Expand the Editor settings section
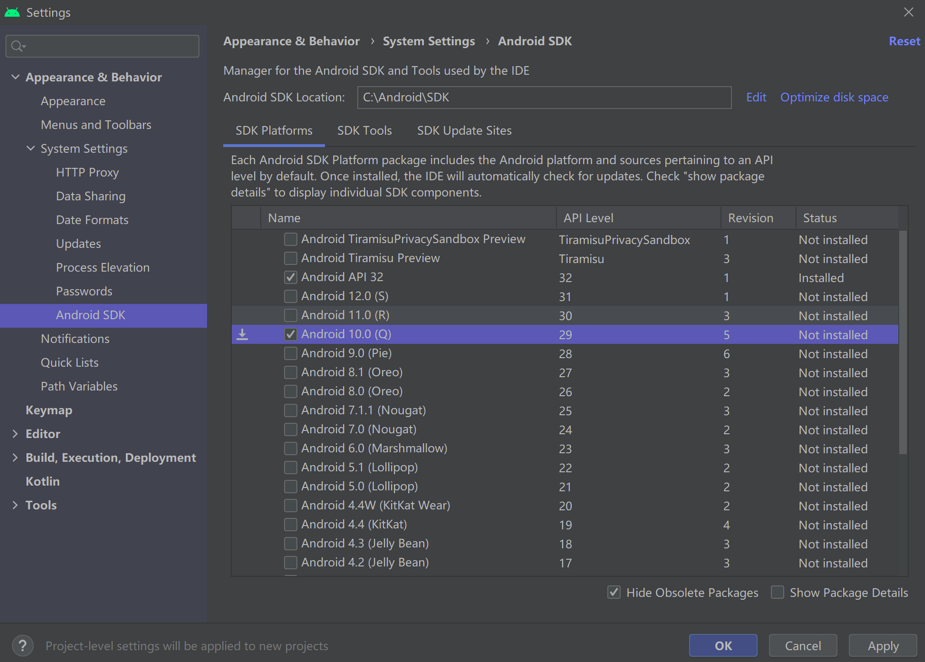The image size is (925, 662). pos(15,434)
